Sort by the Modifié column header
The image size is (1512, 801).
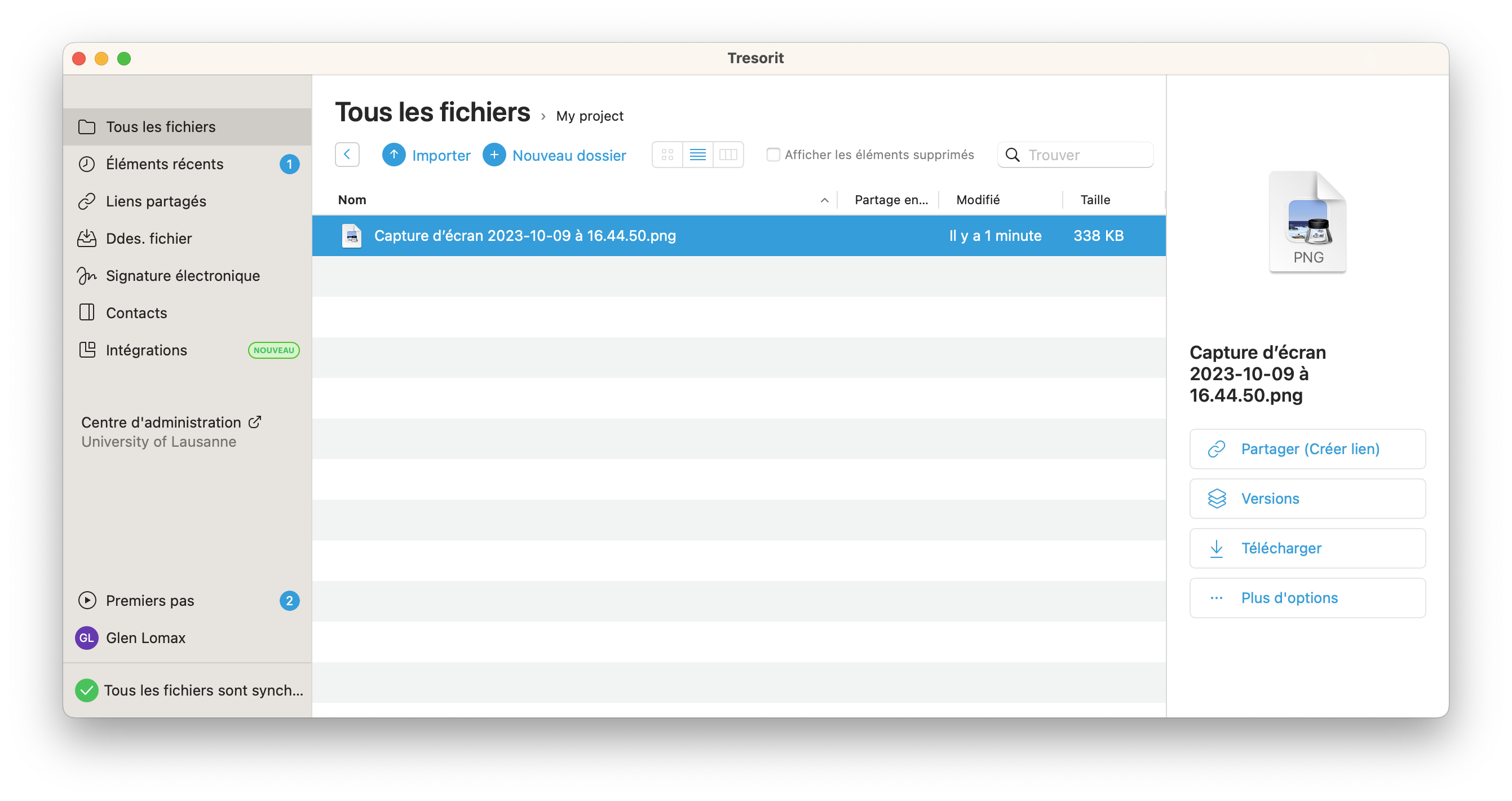(978, 200)
